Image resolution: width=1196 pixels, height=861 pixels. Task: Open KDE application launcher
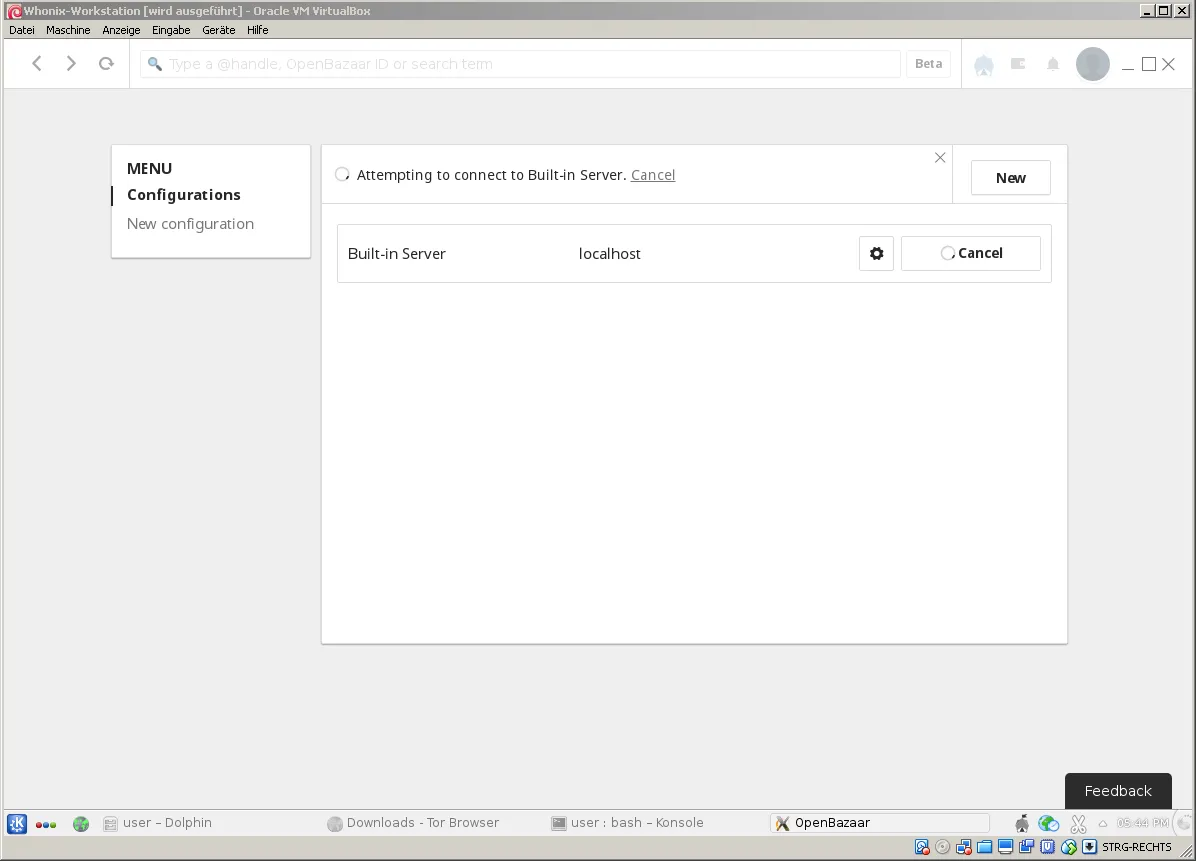[17, 824]
